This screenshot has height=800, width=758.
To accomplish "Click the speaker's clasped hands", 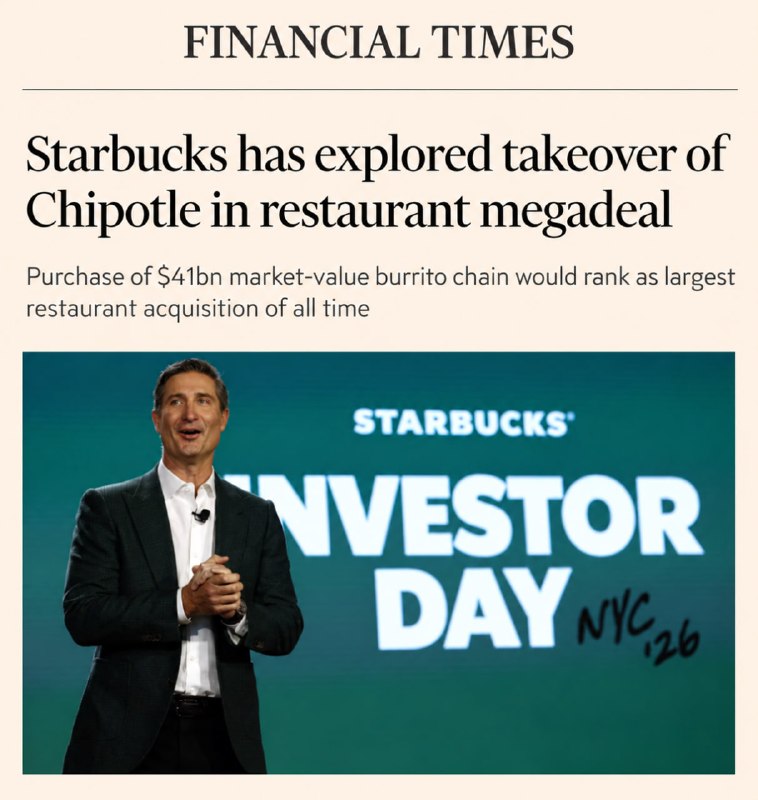I will 213,587.
